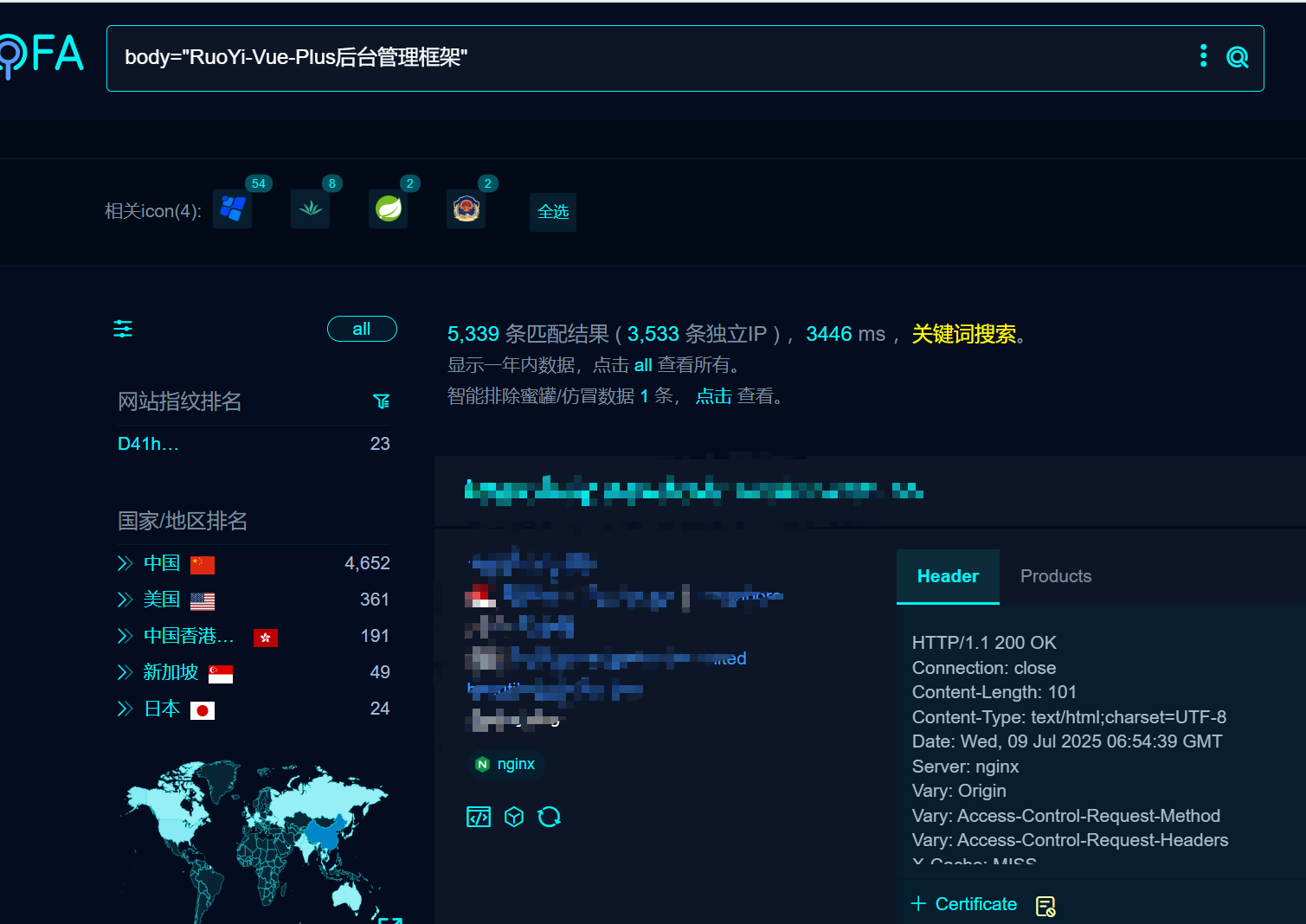Click the China flag icon
The width and height of the screenshot is (1306, 924).
(x=203, y=565)
